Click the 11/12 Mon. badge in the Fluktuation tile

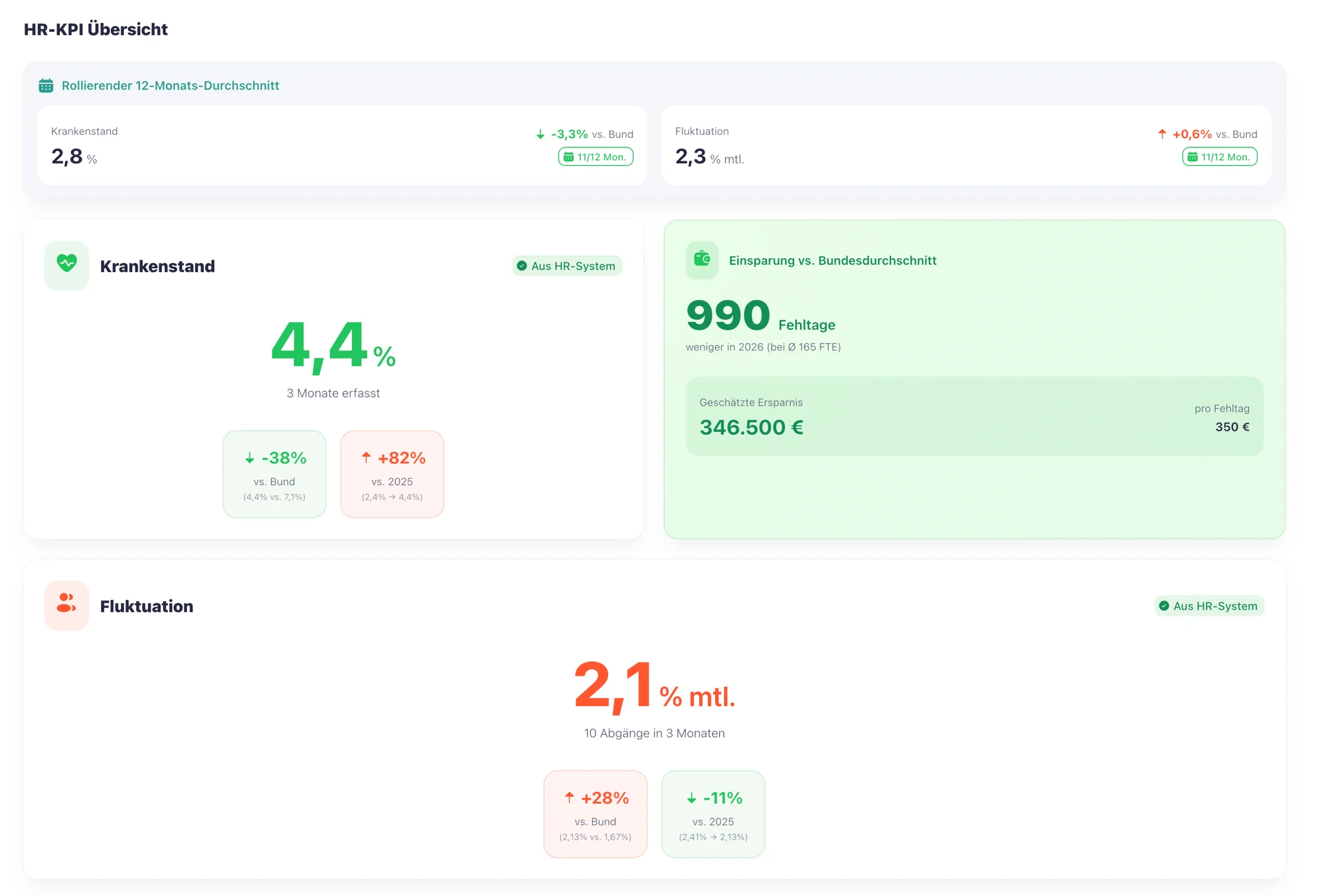[x=1220, y=157]
